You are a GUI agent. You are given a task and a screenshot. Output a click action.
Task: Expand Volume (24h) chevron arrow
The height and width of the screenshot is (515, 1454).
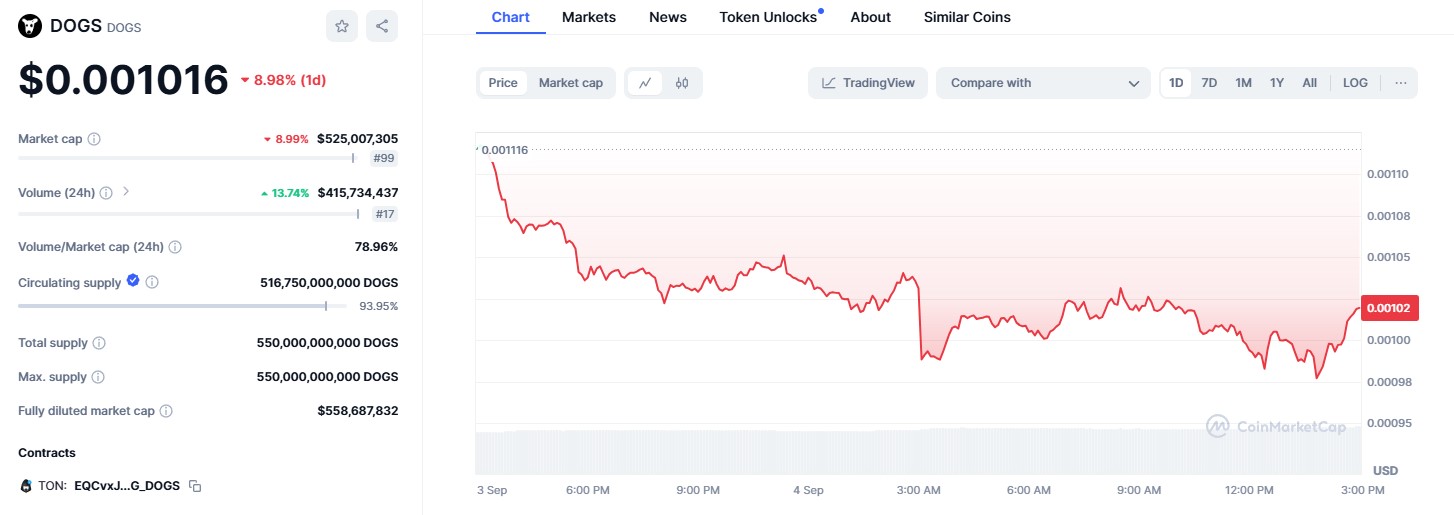(126, 191)
